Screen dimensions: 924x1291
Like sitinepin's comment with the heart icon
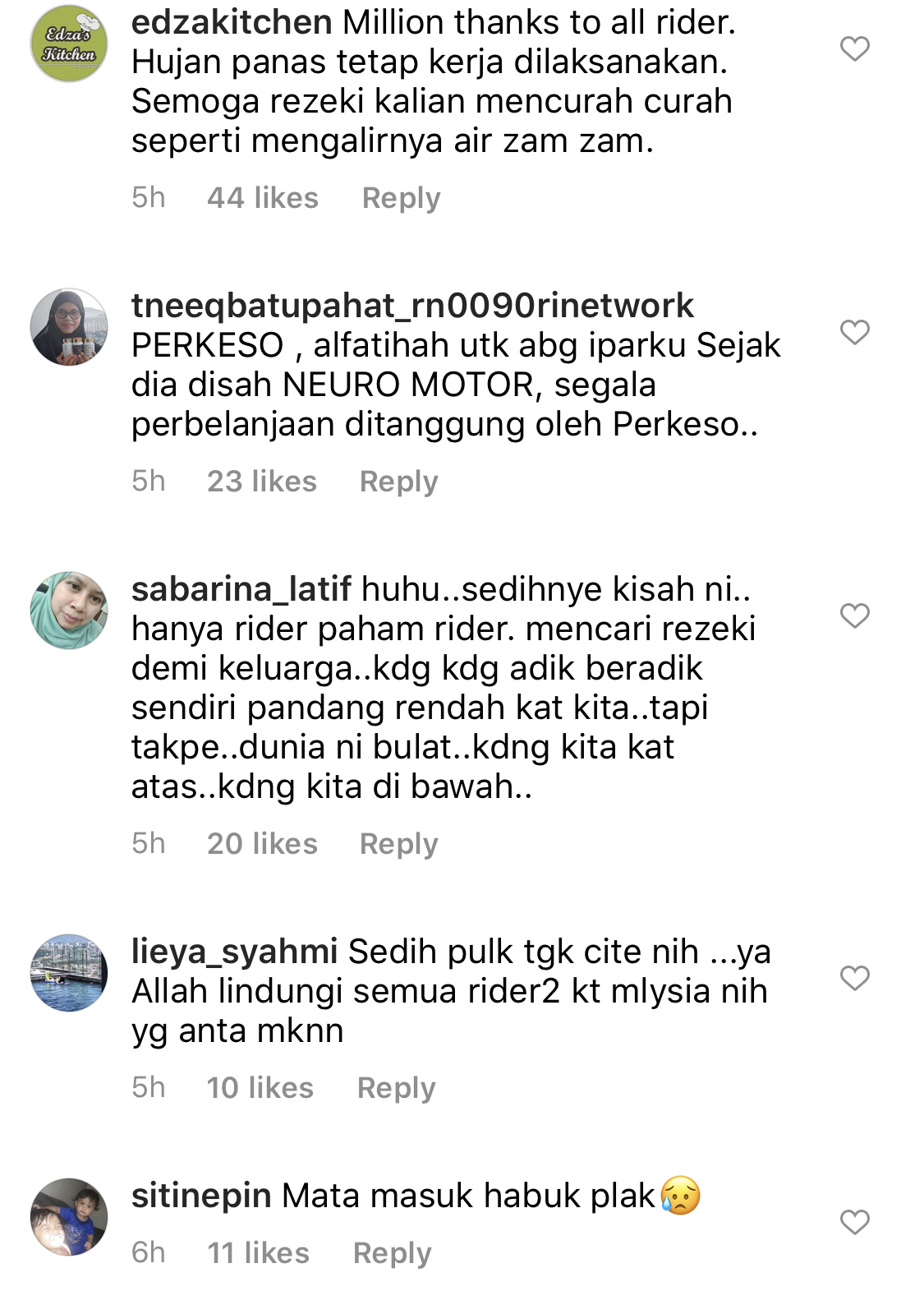point(854,1222)
